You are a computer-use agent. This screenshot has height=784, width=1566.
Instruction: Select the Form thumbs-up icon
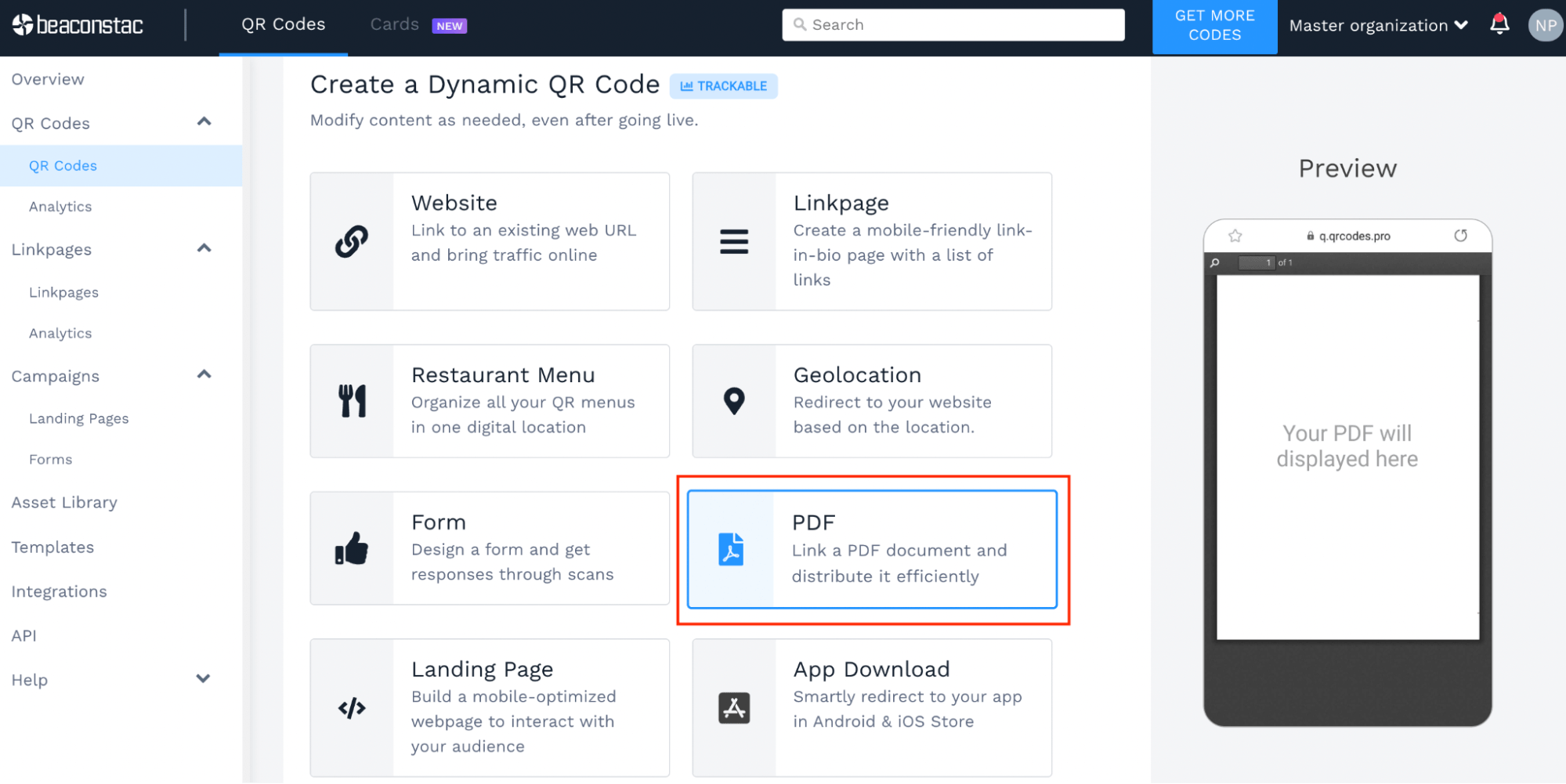coord(353,548)
